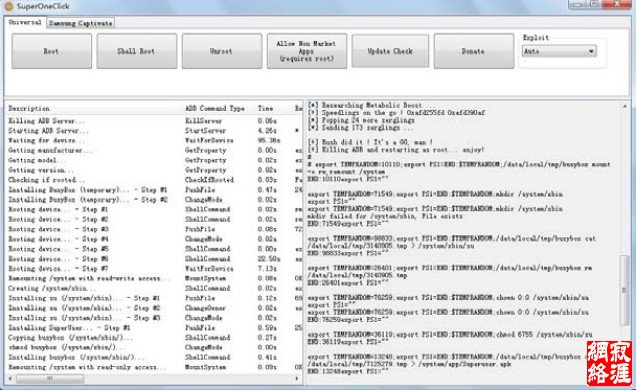Select the Creating /system/xbin row

point(154,288)
